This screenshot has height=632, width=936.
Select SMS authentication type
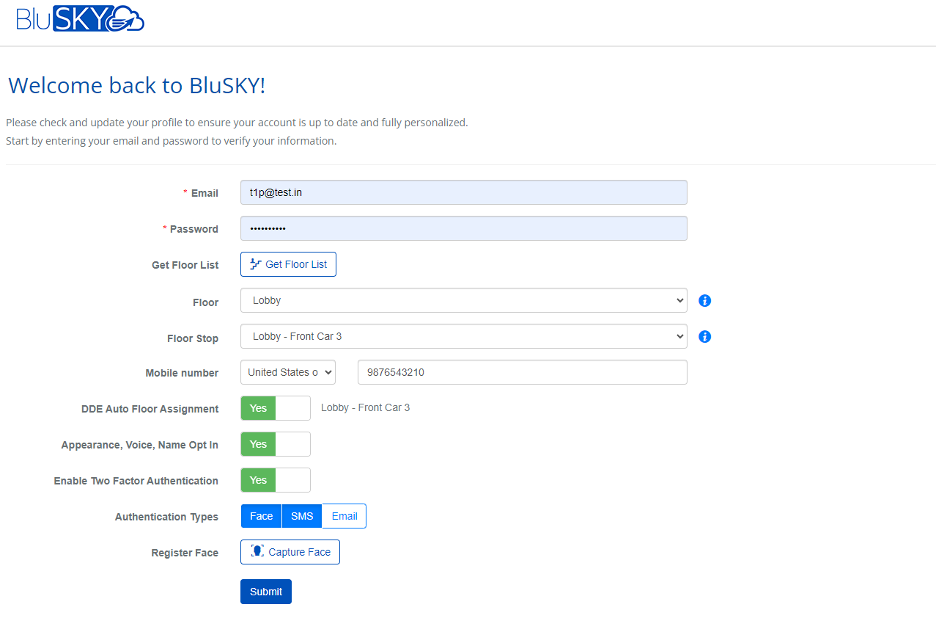302,516
